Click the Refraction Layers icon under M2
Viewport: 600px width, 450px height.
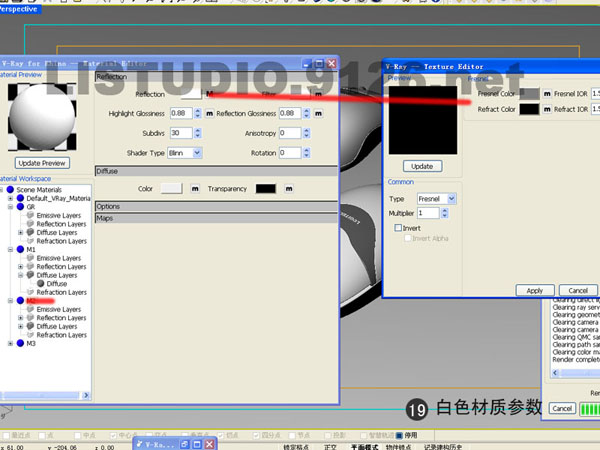pyautogui.click(x=30, y=335)
